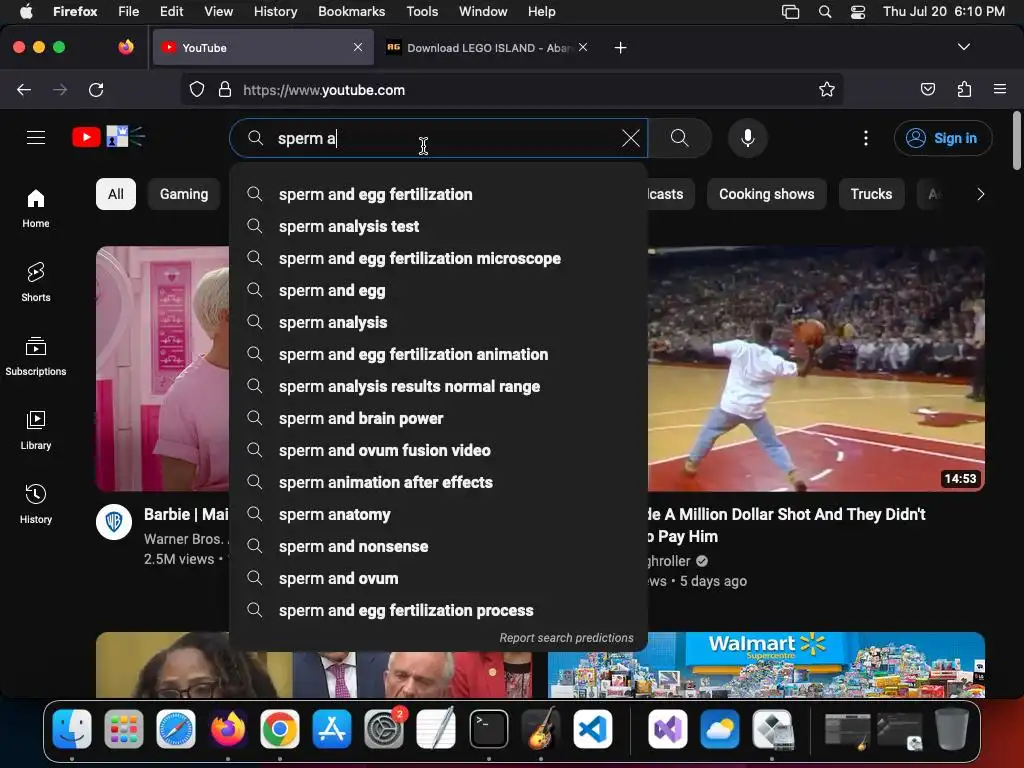Choose 'sperm analysis results normal range'

pyautogui.click(x=438, y=387)
